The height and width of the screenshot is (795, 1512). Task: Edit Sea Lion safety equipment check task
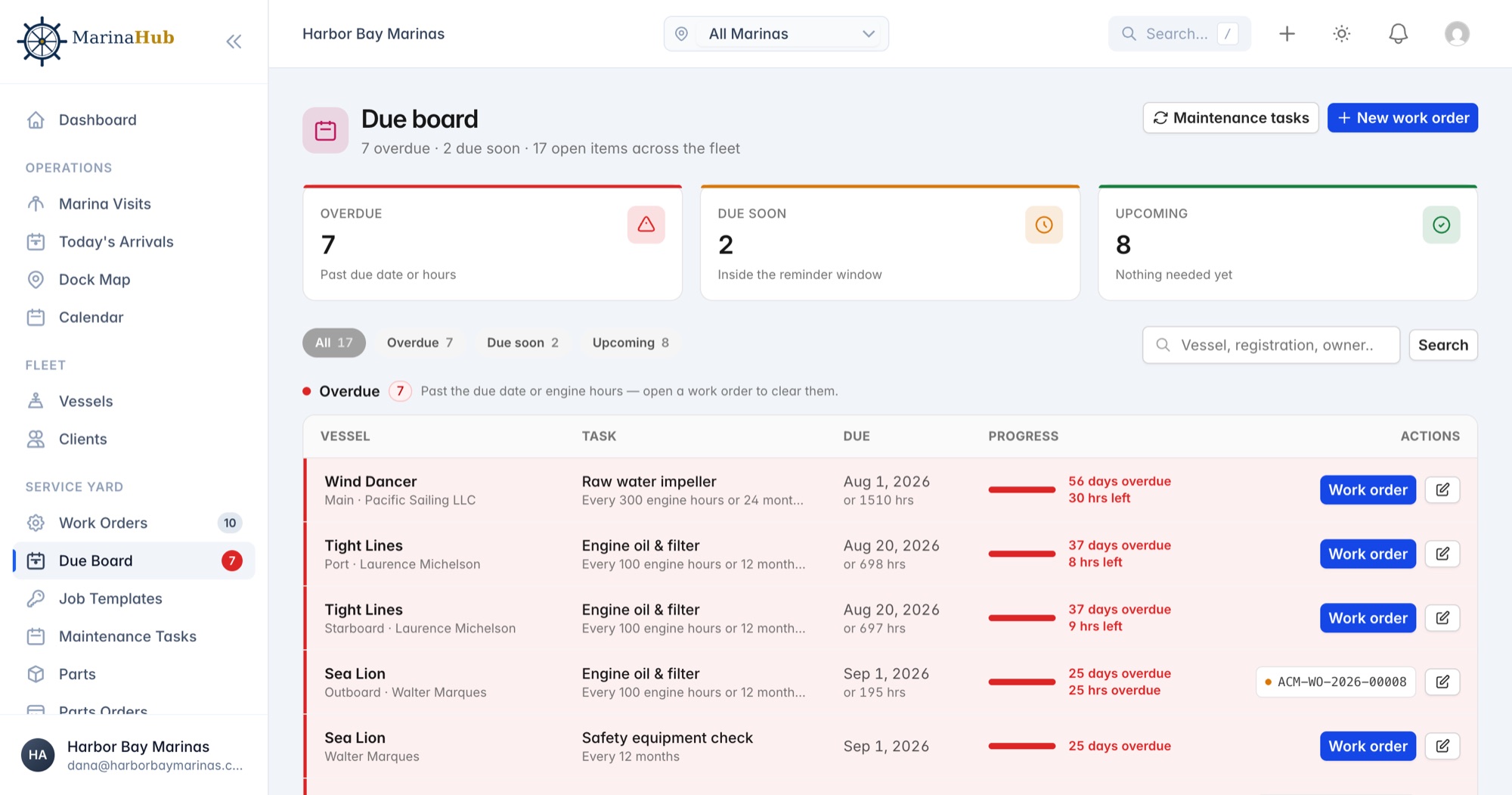(1442, 746)
